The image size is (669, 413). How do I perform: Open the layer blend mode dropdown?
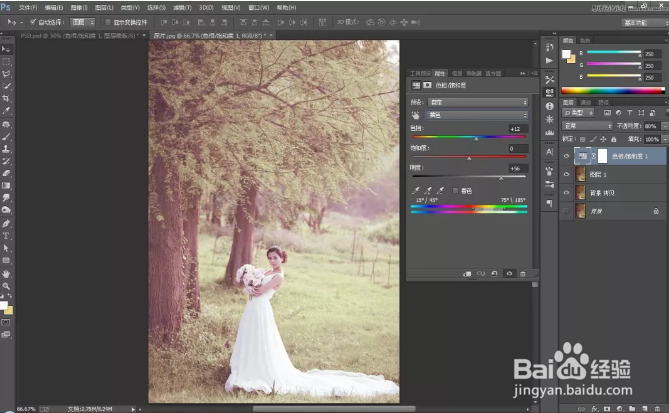pyautogui.click(x=588, y=126)
